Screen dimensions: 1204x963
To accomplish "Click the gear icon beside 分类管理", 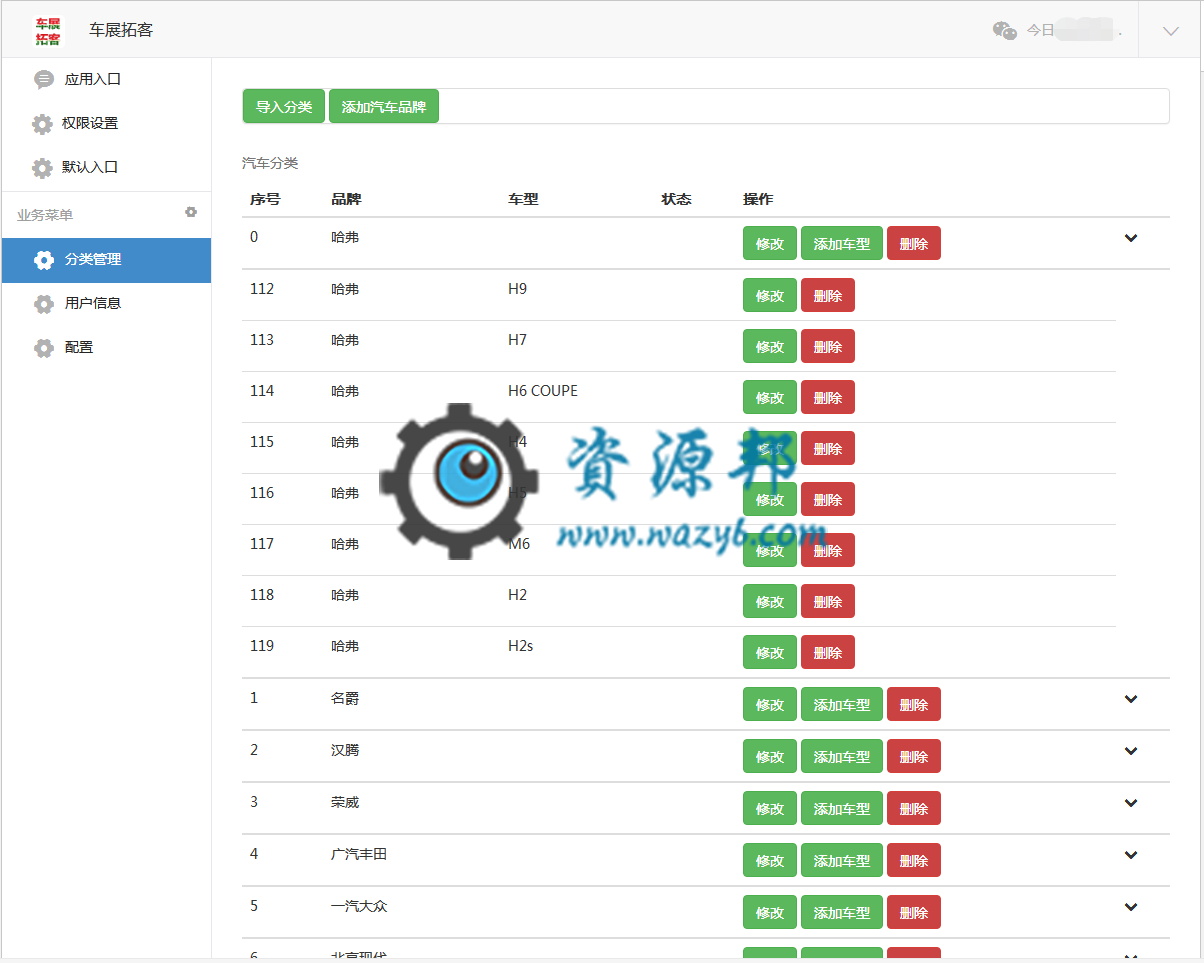I will tap(44, 260).
